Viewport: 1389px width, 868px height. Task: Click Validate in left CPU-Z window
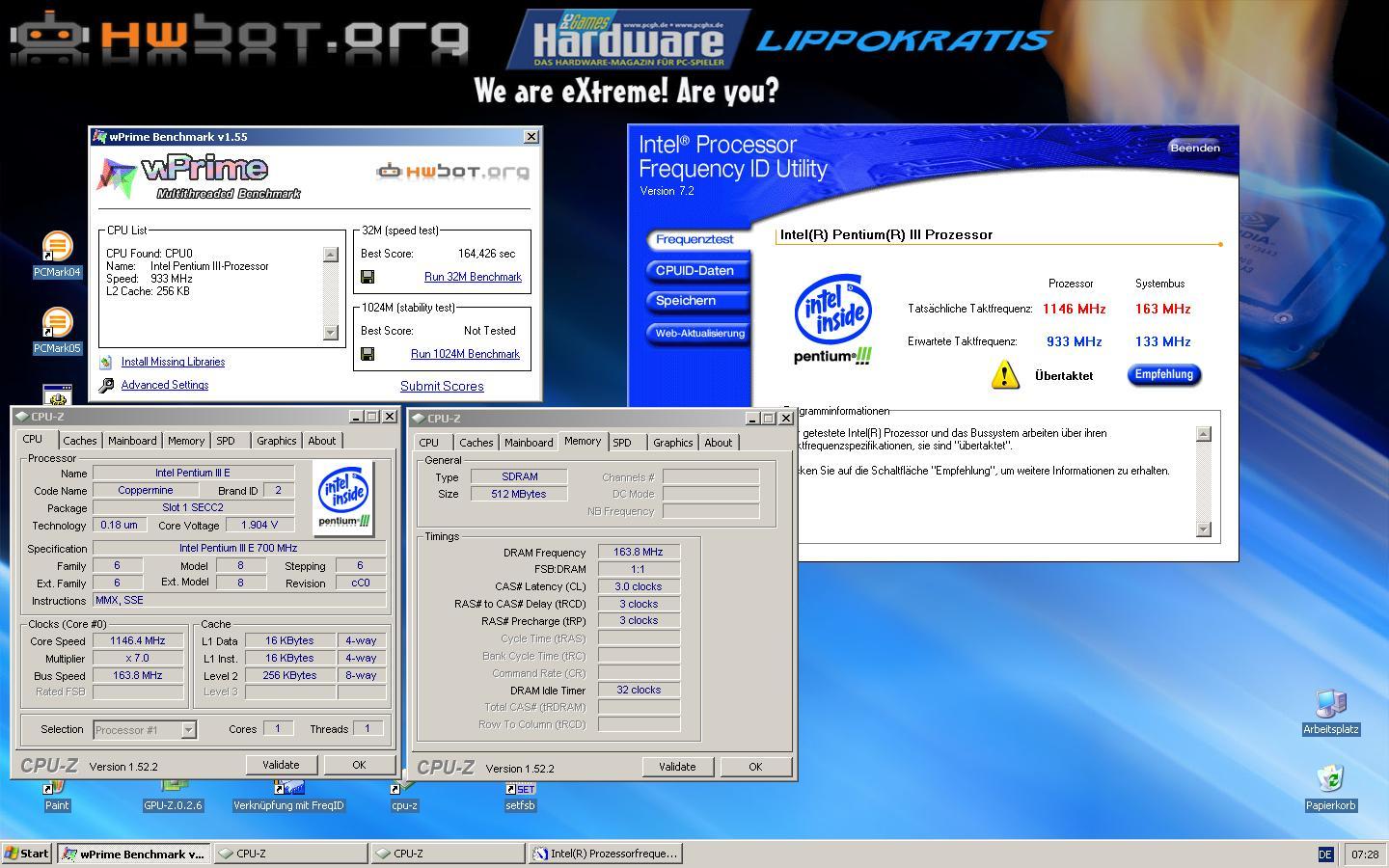tap(281, 765)
